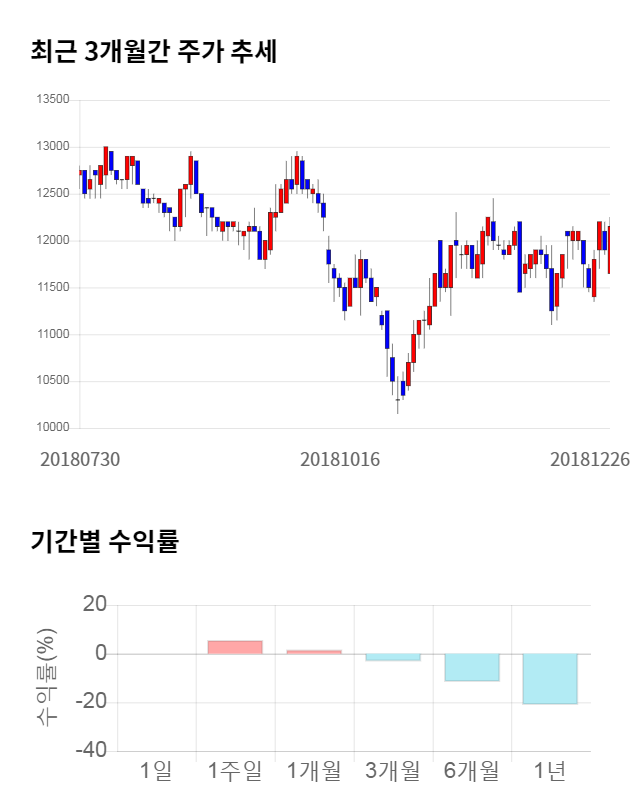This screenshot has height=810, width=640.
Task: Click the 20181226 date label
Action: coord(590,459)
